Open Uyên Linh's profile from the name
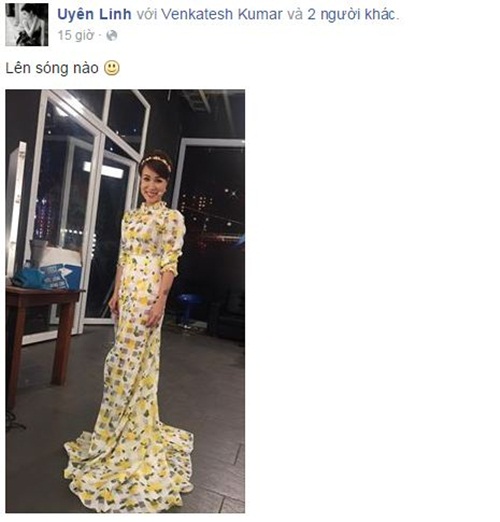 click(94, 14)
